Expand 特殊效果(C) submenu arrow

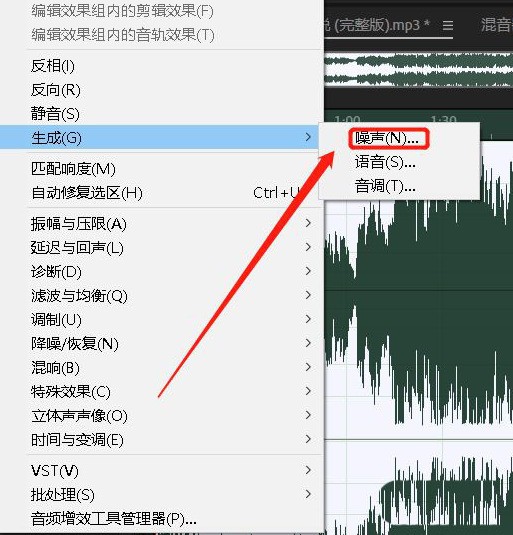(308, 391)
